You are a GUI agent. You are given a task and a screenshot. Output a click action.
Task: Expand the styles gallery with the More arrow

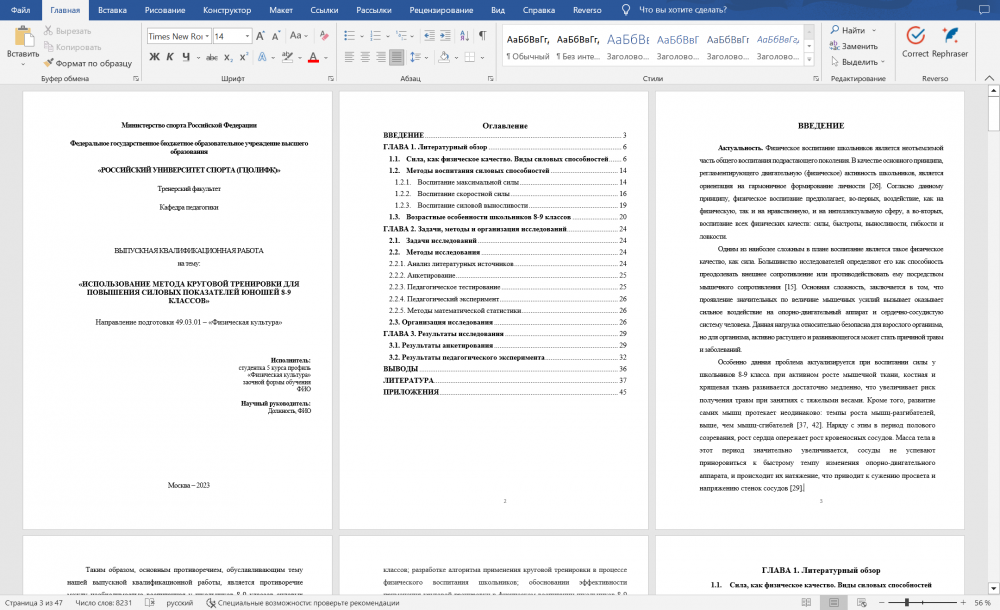tap(809, 60)
